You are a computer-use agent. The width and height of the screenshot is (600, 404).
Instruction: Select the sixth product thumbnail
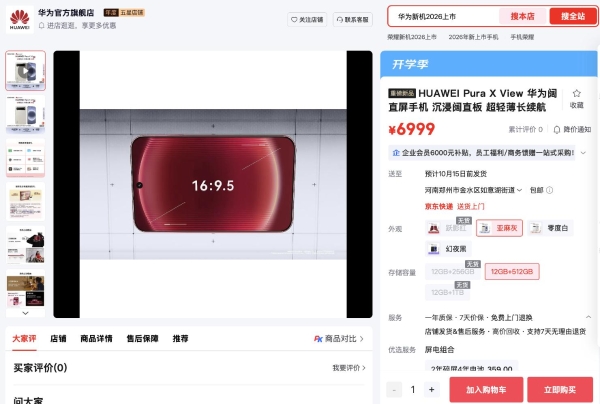tap(25, 288)
